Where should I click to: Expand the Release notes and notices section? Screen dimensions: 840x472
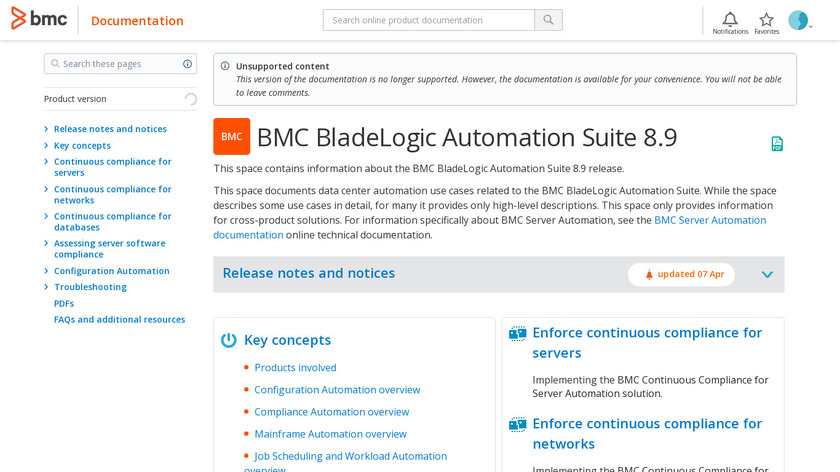point(767,274)
